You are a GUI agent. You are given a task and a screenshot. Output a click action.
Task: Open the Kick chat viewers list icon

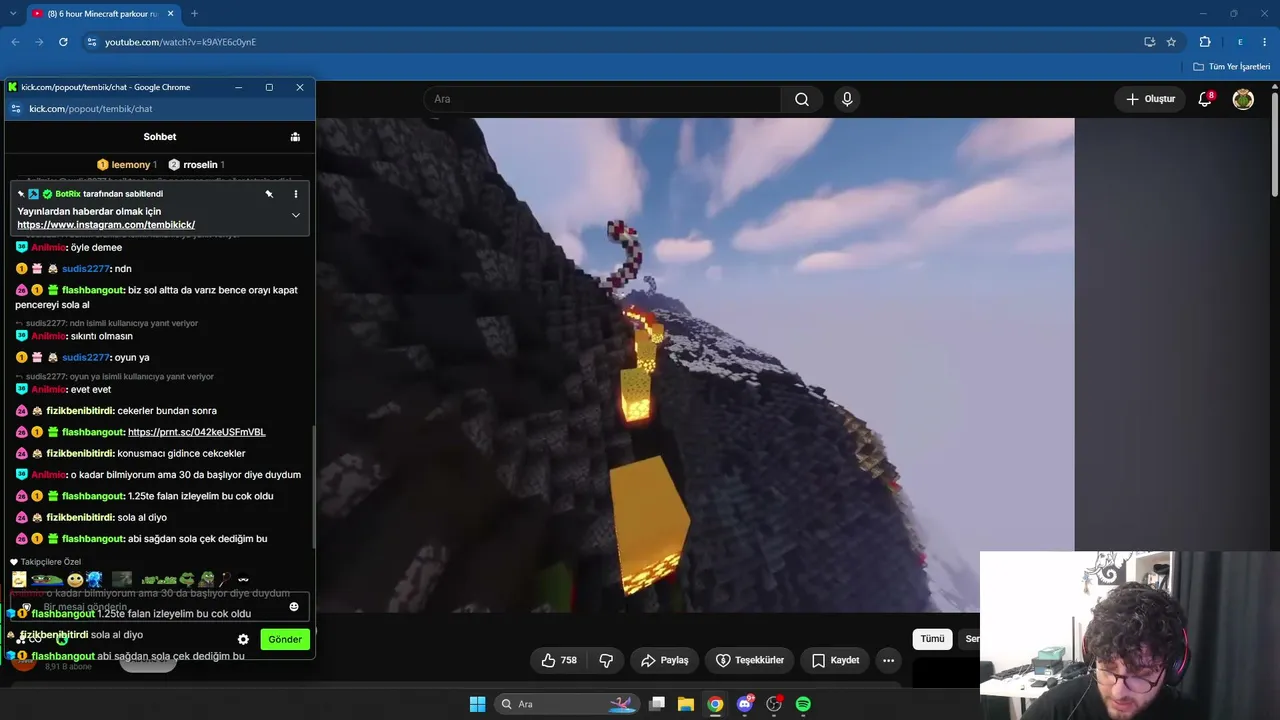pyautogui.click(x=295, y=137)
